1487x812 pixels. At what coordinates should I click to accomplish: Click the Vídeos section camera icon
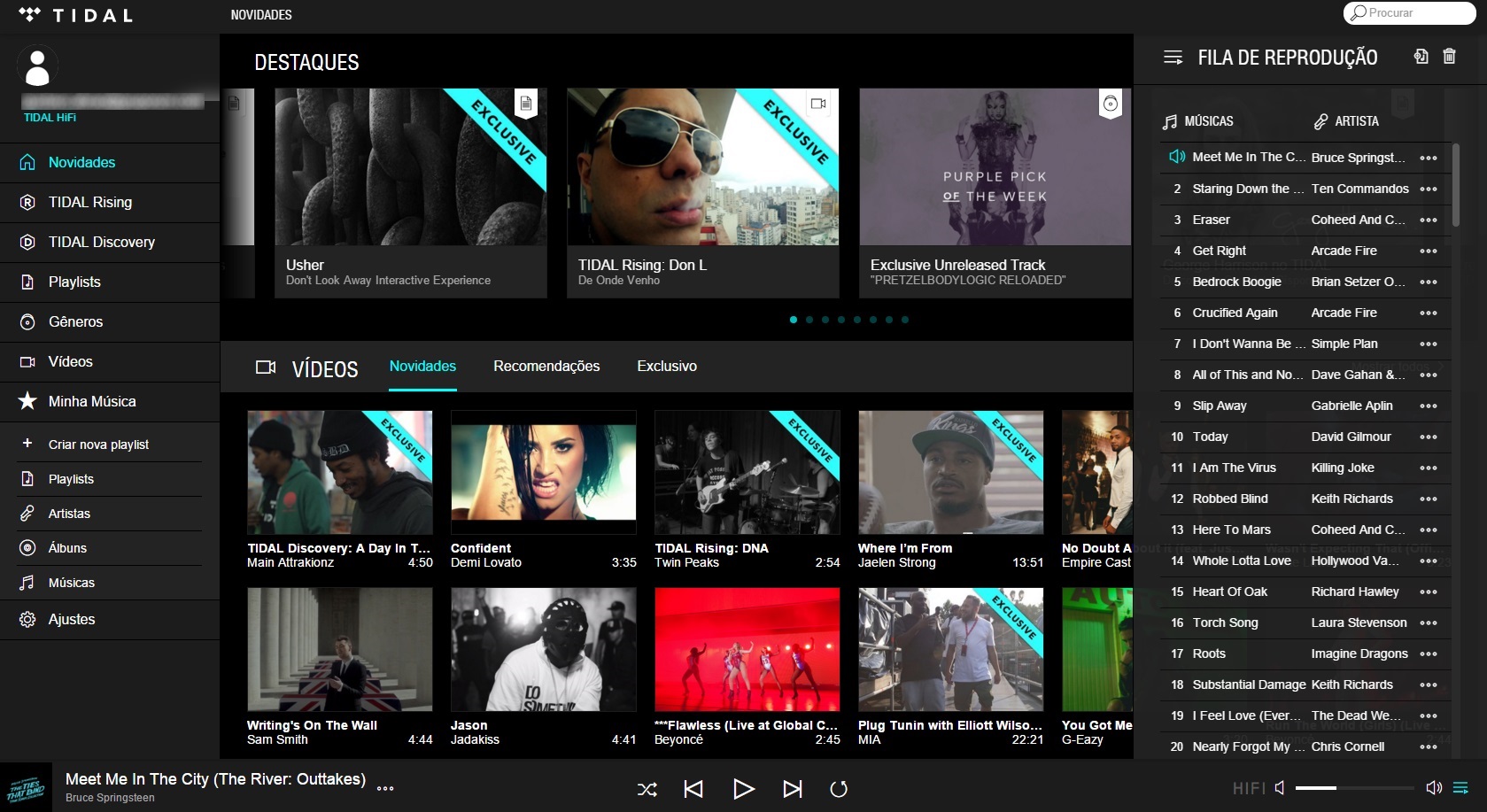(x=266, y=367)
